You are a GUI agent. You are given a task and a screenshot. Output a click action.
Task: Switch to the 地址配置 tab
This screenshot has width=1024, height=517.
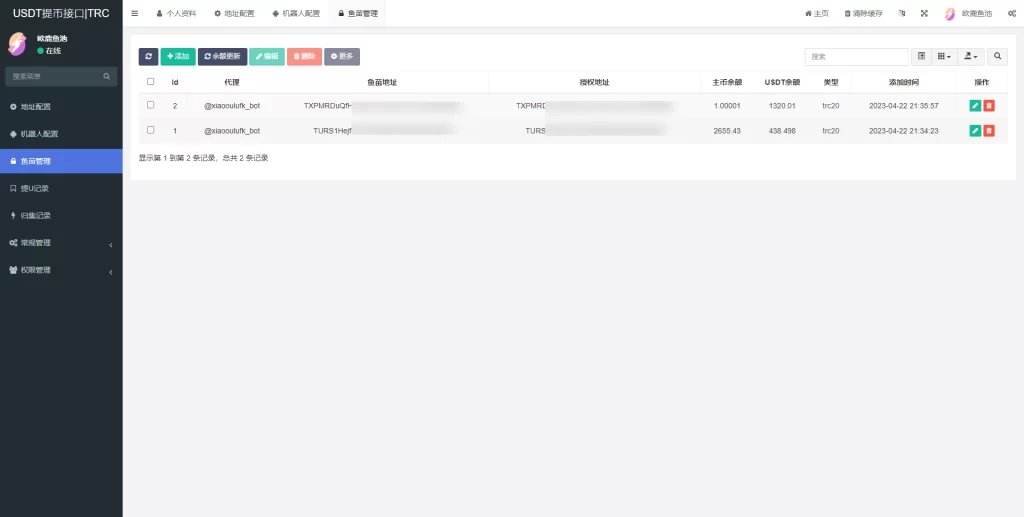pos(234,13)
